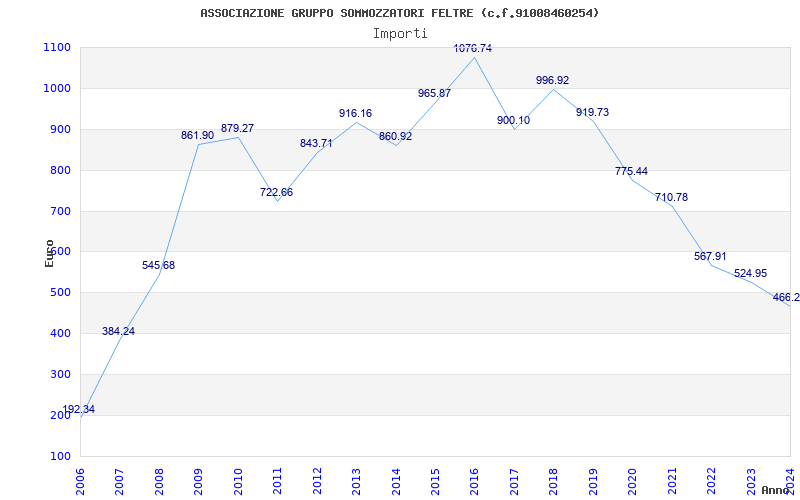Click y-axis tick 500

[x=60, y=293]
